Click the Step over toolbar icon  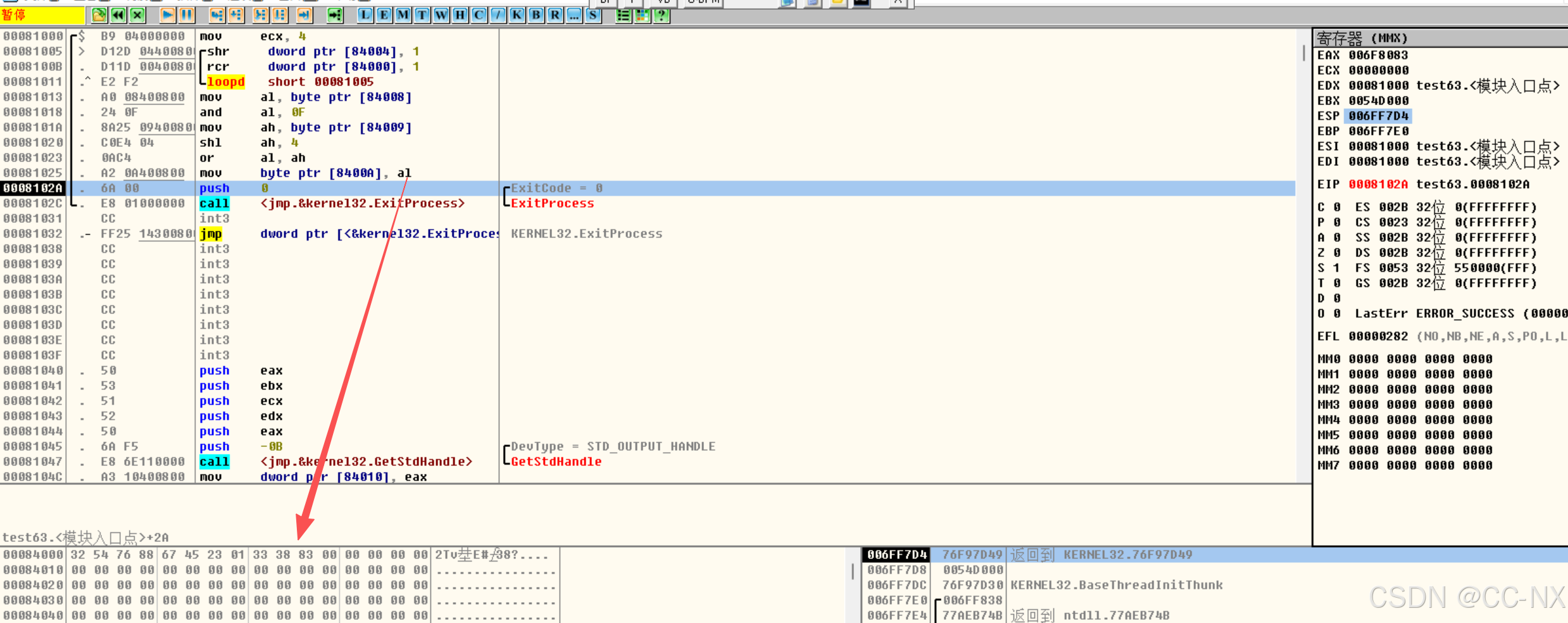click(236, 15)
